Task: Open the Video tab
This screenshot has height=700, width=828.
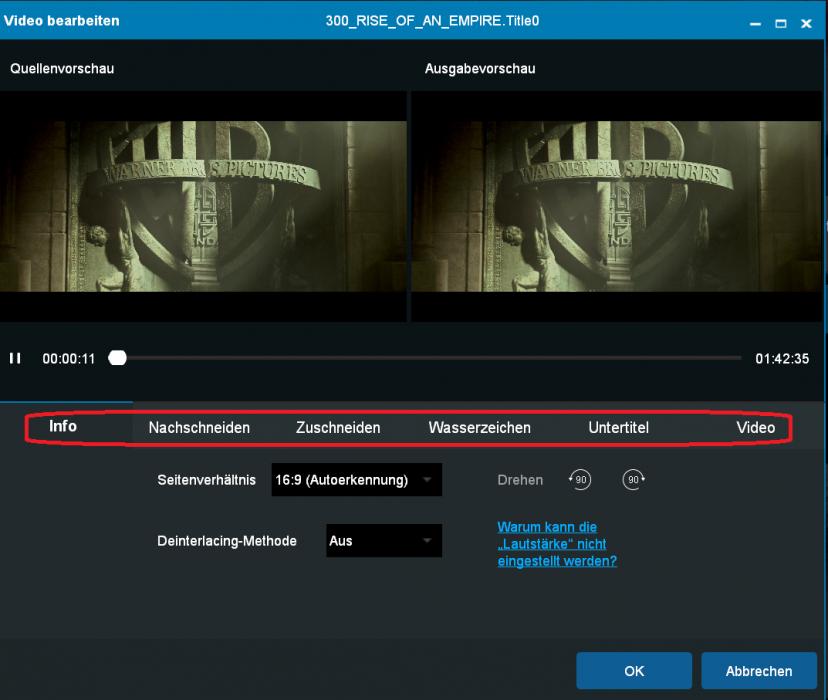Action: pos(756,428)
